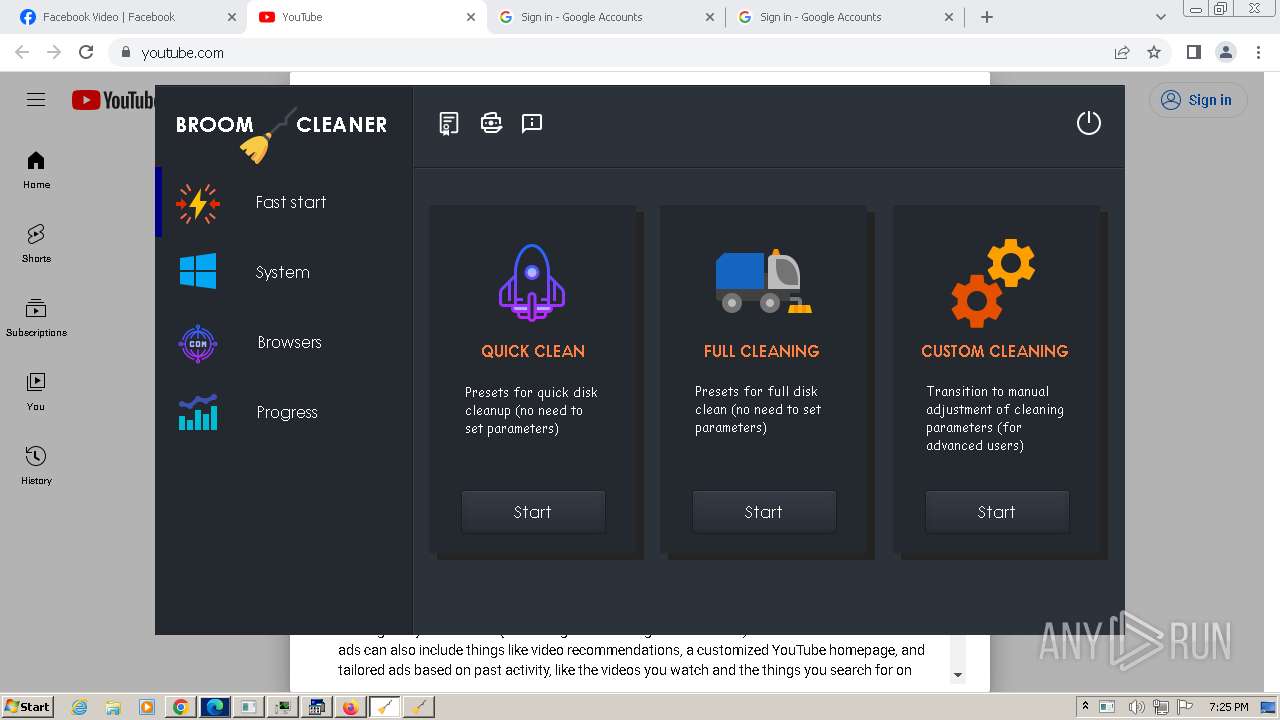
Task: Click the Windows Start button
Action: (27, 707)
